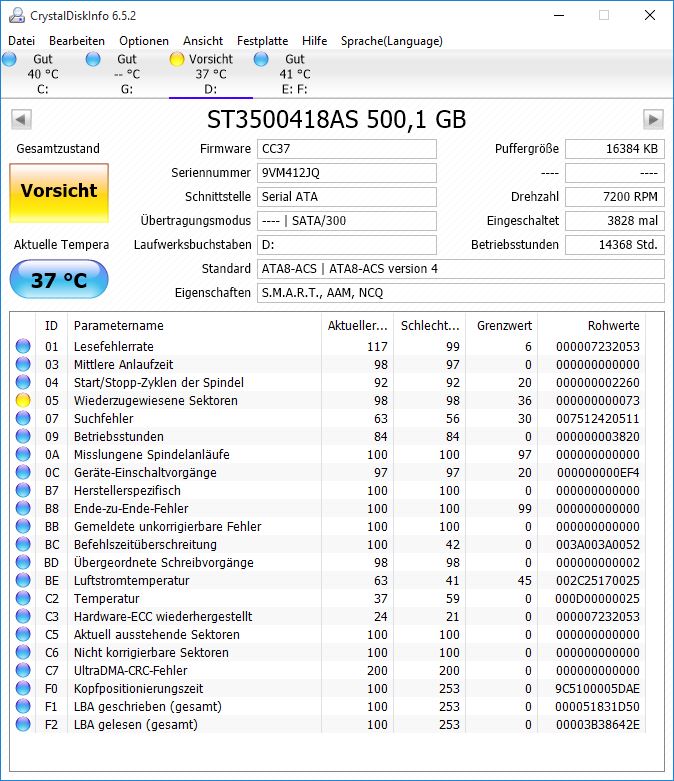Select the Suchfehler parameter name
Image resolution: width=674 pixels, height=781 pixels.
(x=104, y=418)
